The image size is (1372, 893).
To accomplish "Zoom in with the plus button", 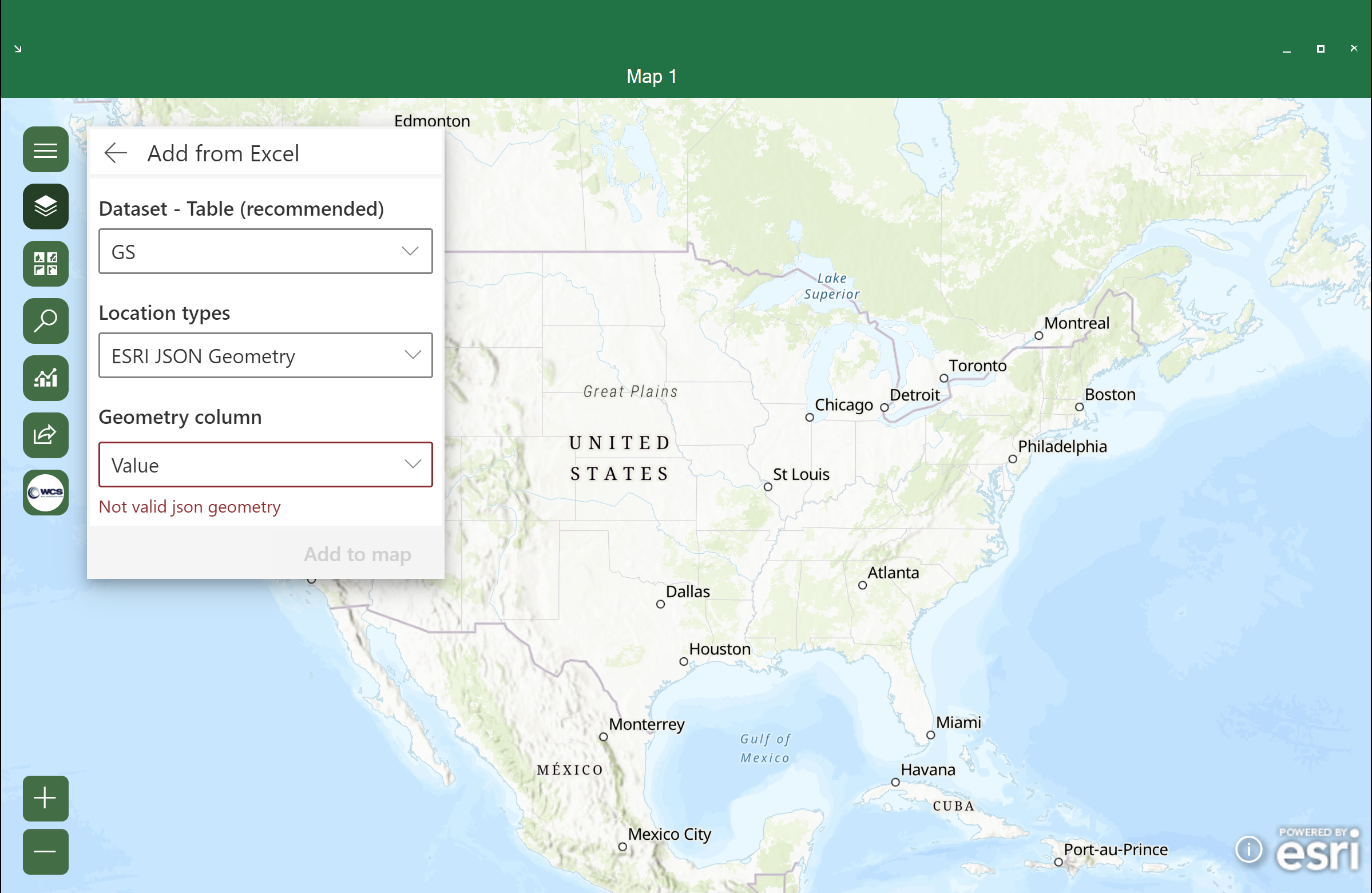I will [46, 799].
